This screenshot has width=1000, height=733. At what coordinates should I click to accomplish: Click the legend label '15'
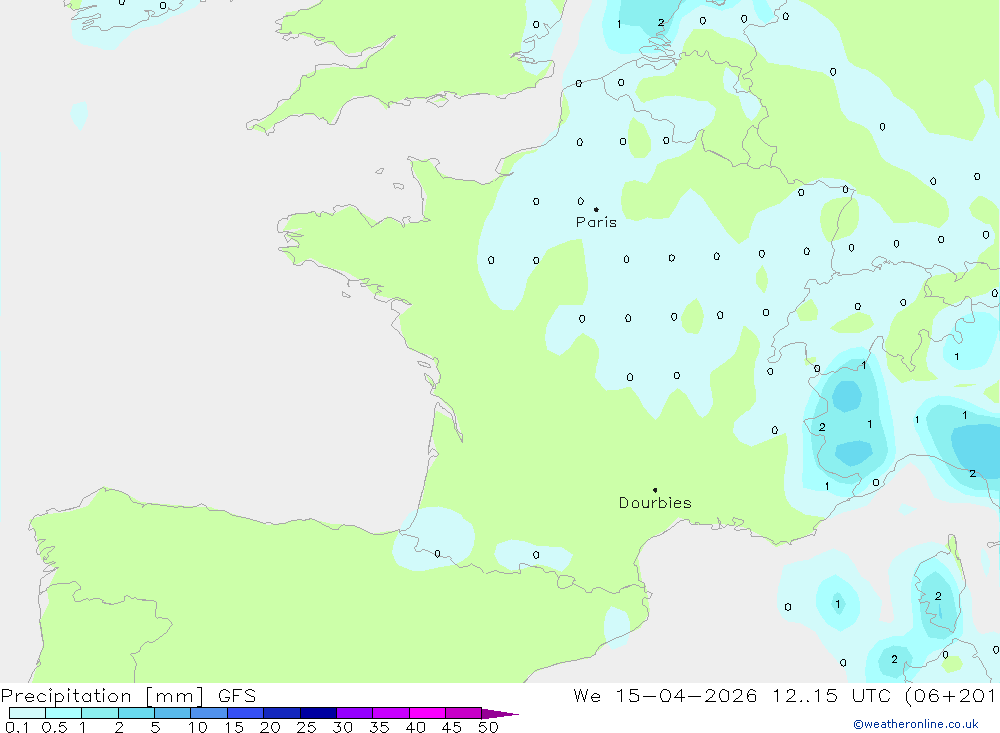coord(234,727)
